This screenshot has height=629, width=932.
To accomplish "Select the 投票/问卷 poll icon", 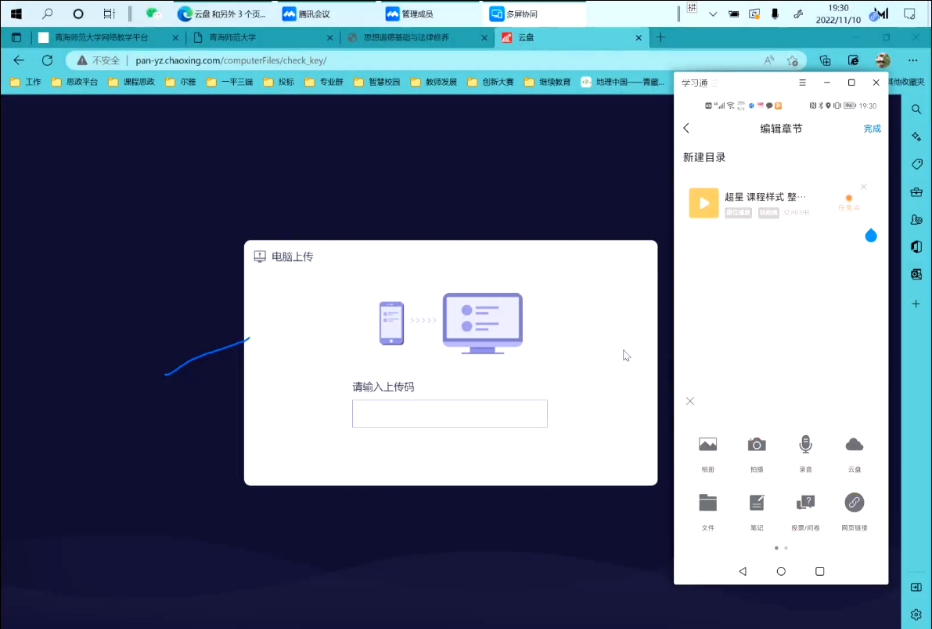I will click(x=805, y=503).
